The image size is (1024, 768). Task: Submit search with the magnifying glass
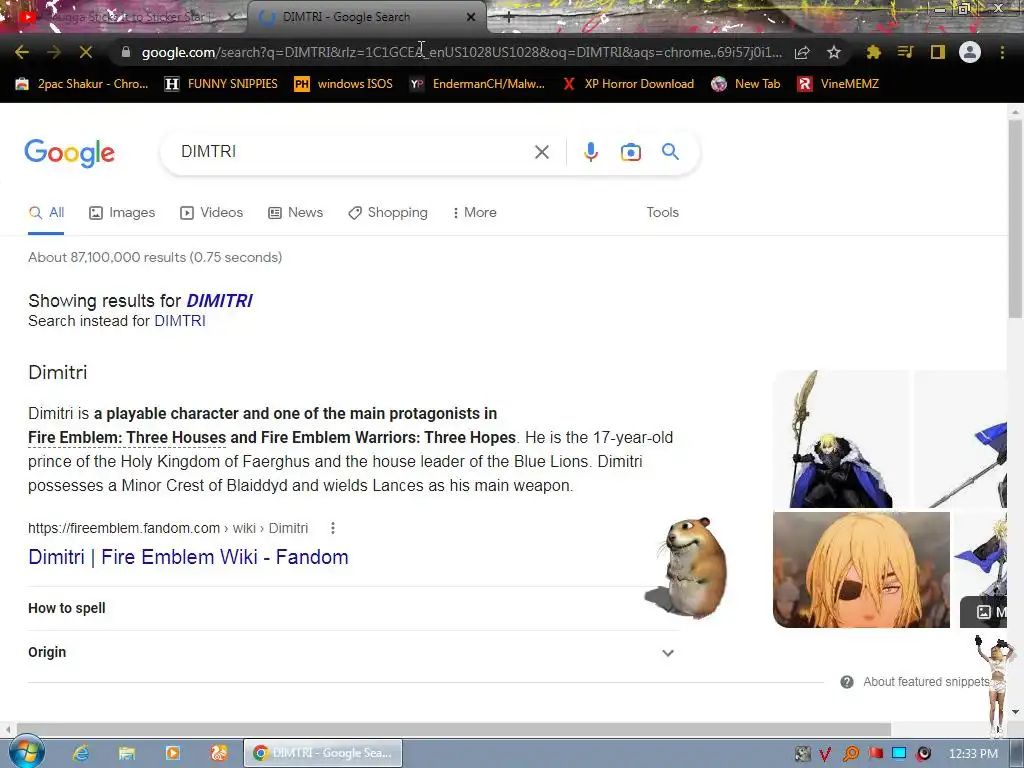[x=670, y=152]
